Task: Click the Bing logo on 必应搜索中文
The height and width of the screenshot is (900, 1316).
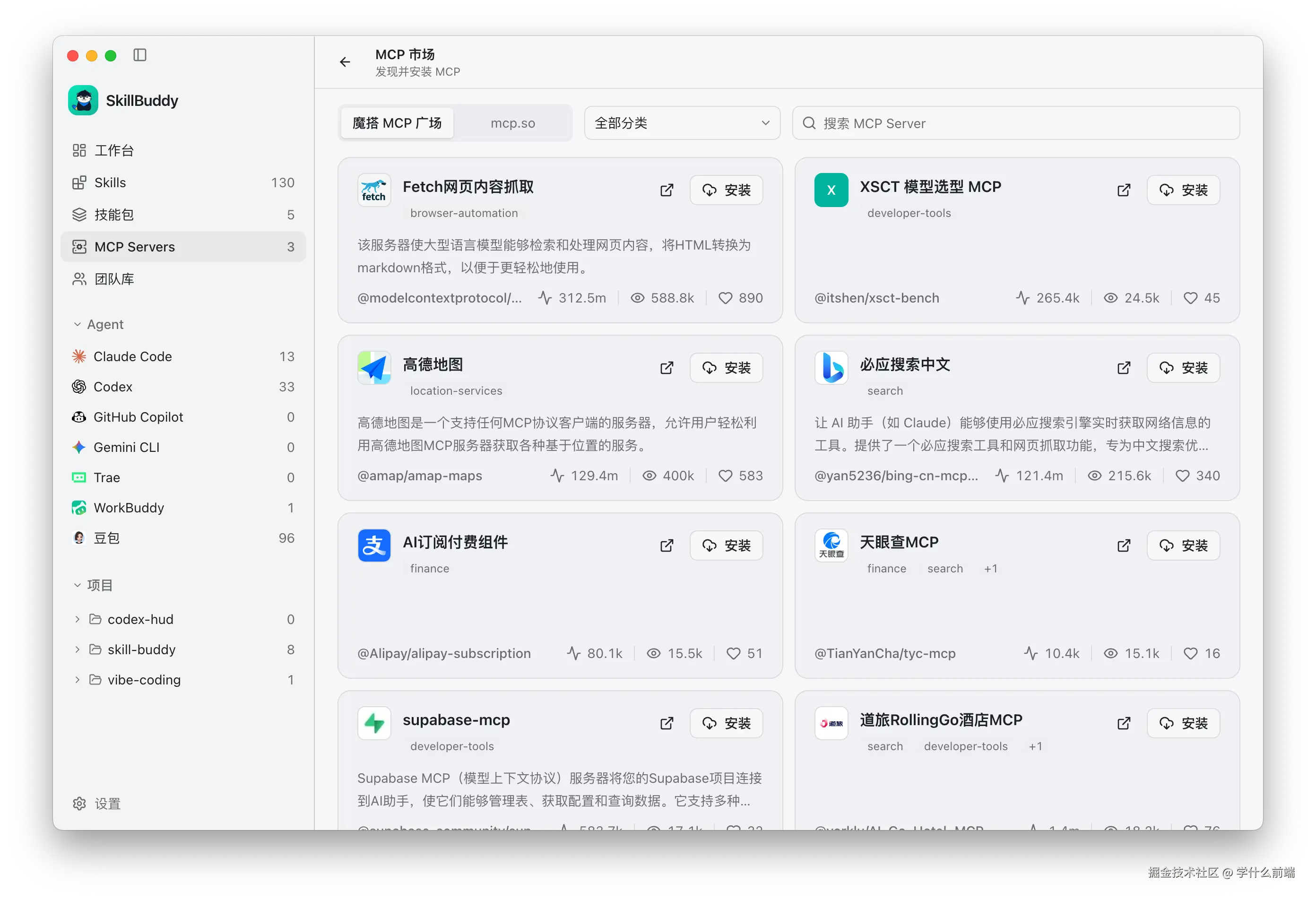Action: coord(831,368)
